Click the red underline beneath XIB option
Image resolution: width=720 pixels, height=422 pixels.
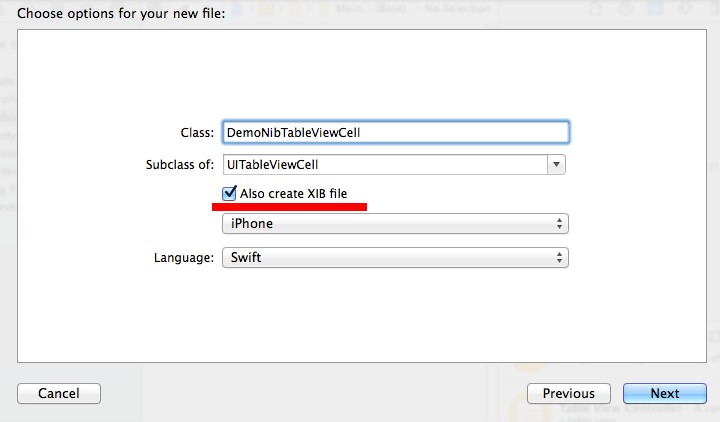pos(289,207)
